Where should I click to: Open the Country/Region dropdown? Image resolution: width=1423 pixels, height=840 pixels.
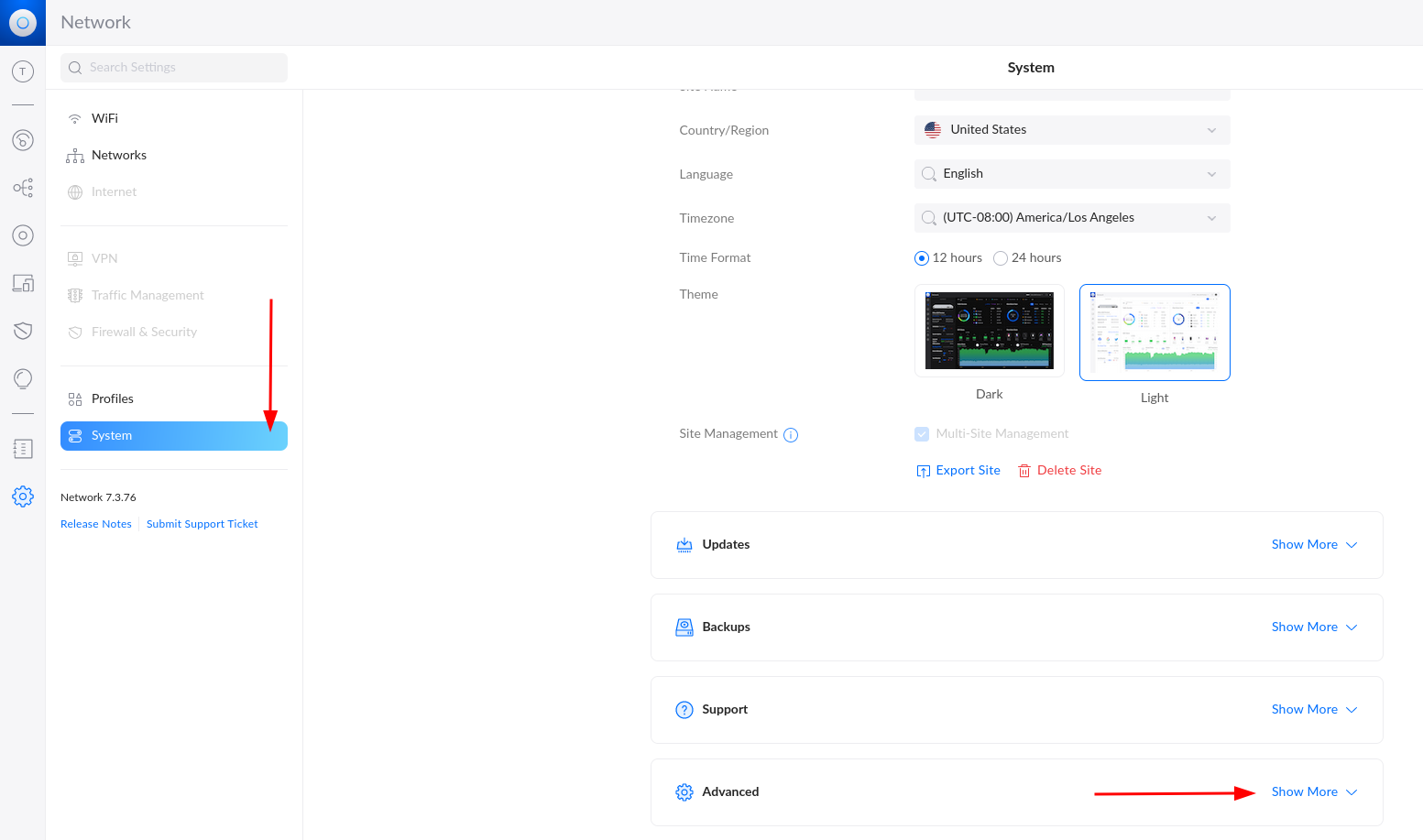click(1071, 130)
